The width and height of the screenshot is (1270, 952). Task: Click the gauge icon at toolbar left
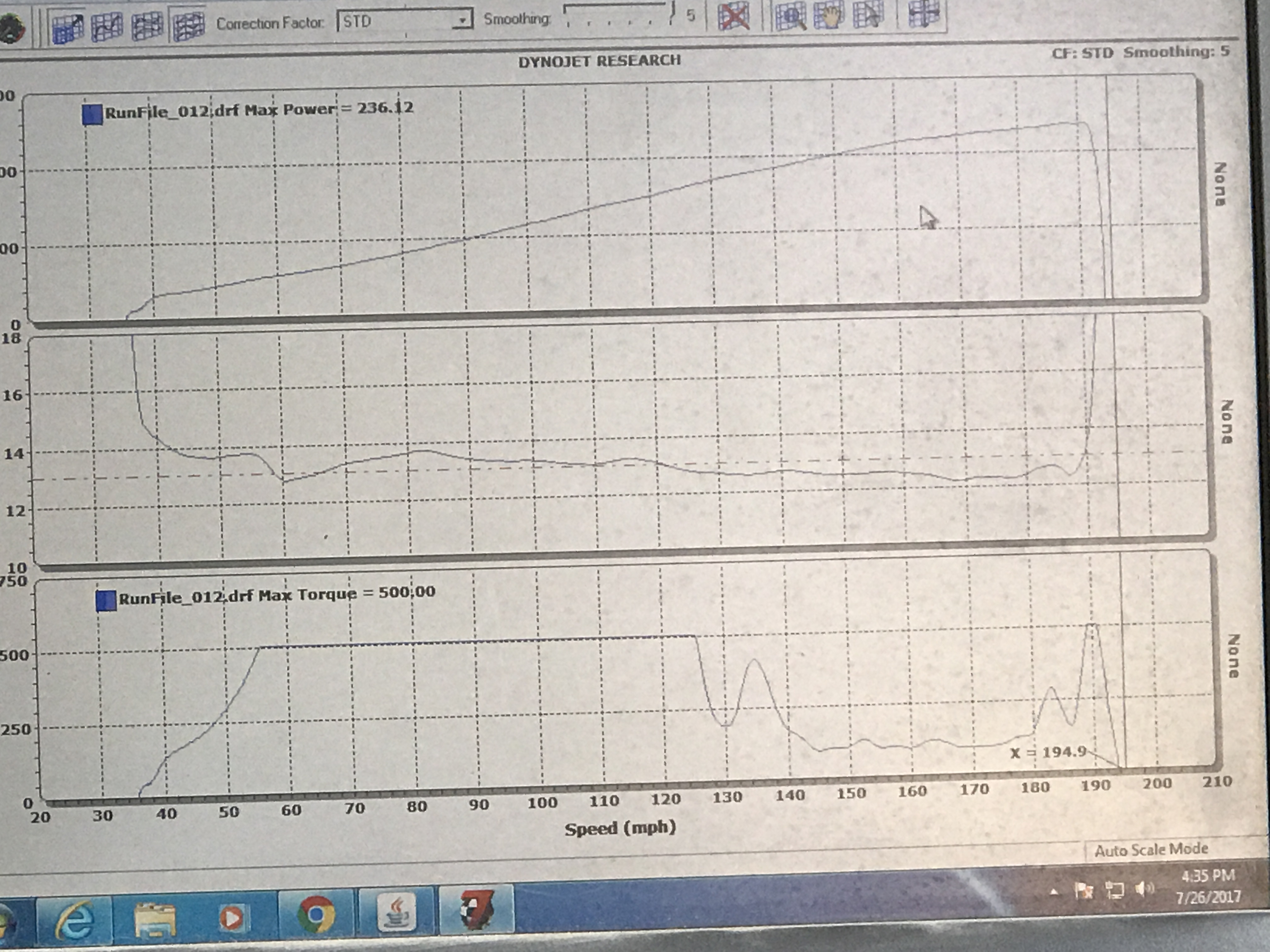pos(11,29)
